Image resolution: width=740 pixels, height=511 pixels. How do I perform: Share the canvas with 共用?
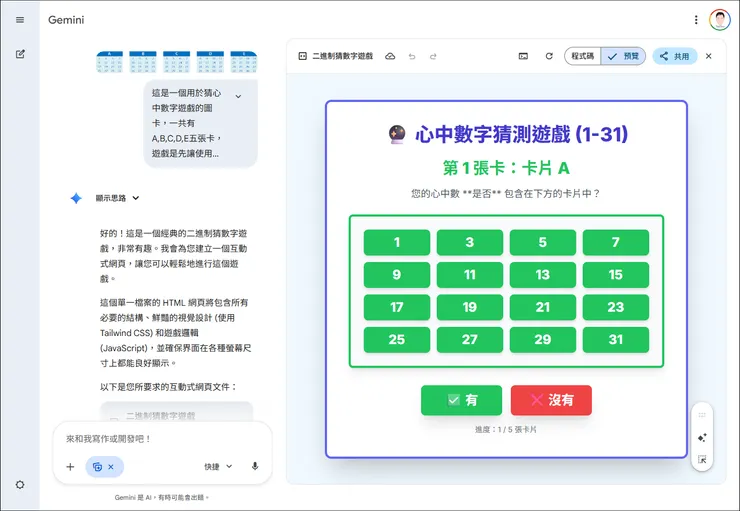click(x=675, y=56)
